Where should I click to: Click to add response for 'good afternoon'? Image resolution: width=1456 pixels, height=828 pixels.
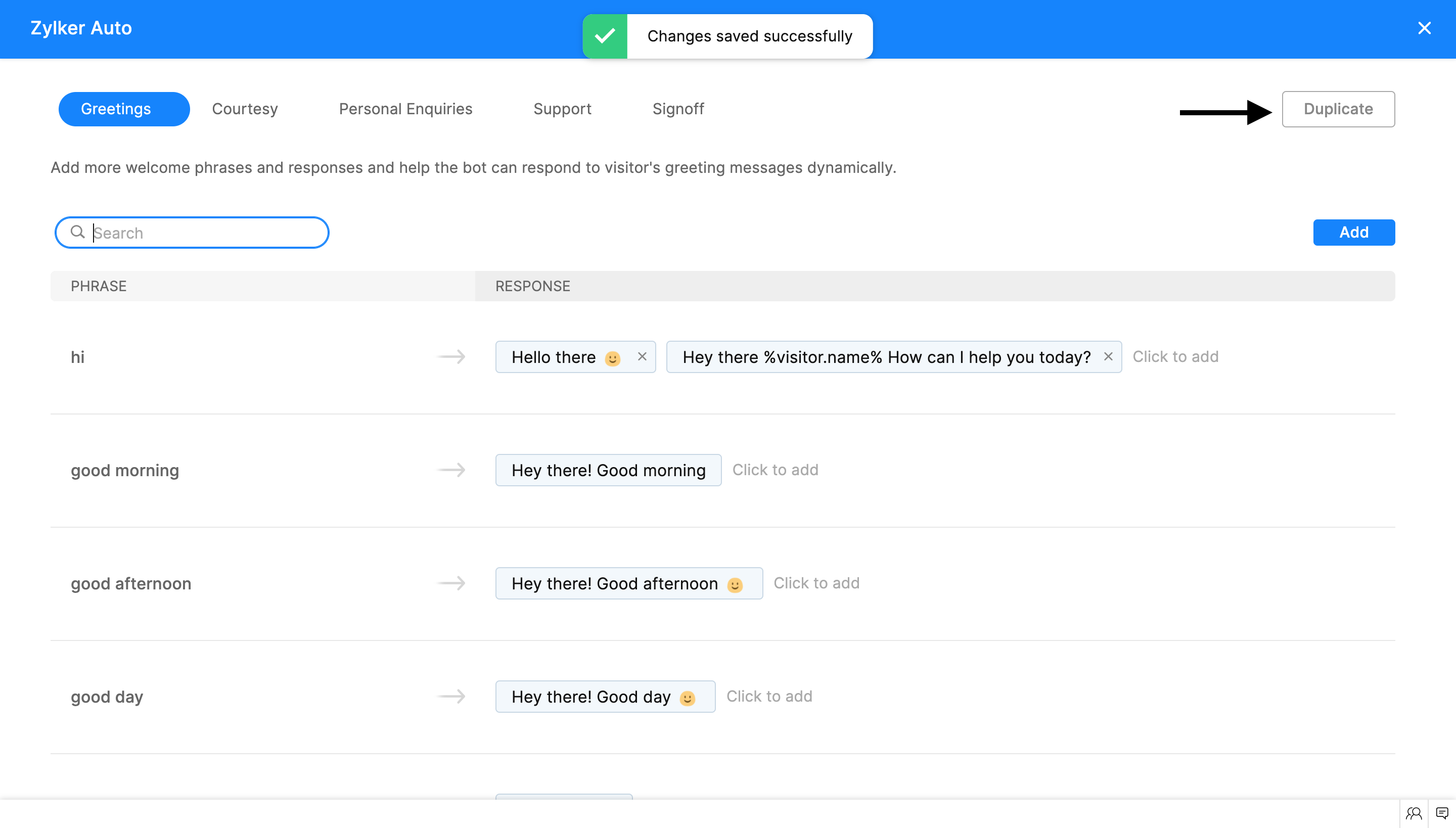(816, 583)
